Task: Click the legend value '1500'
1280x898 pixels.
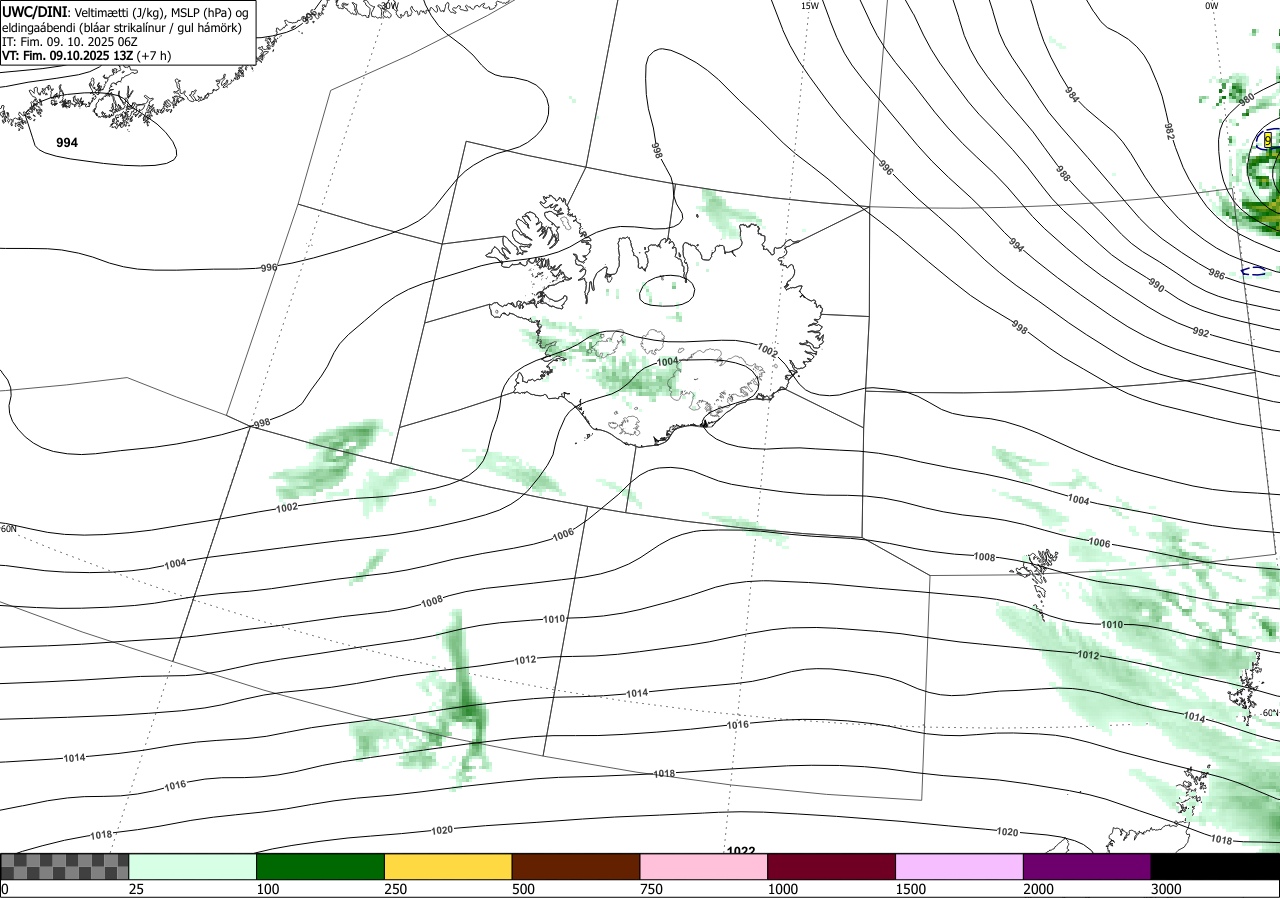Action: point(910,889)
